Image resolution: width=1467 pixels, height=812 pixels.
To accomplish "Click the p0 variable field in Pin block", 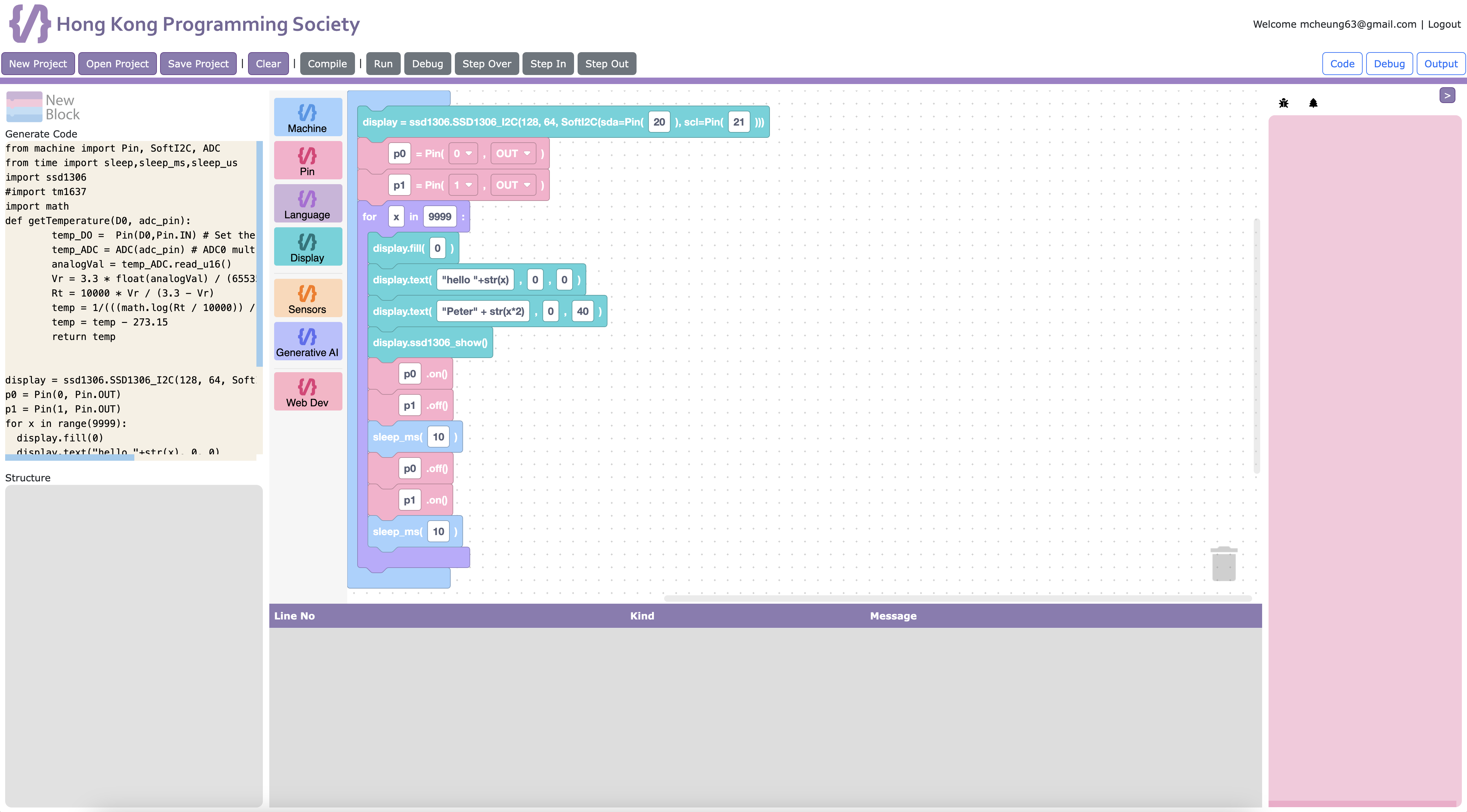I will (399, 154).
